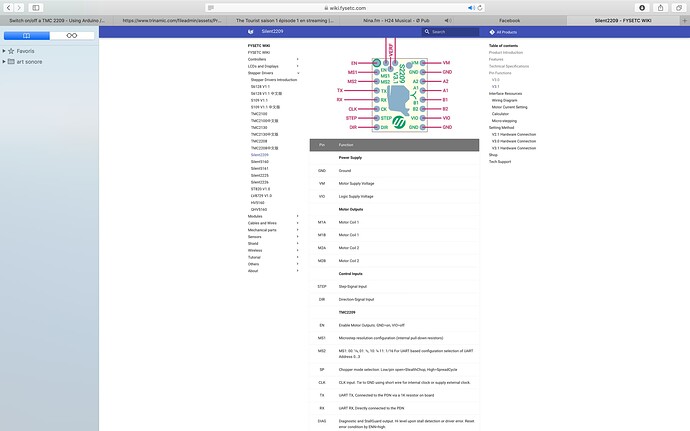
Task: Expand the Controllers menu chevron
Action: [x=297, y=59]
